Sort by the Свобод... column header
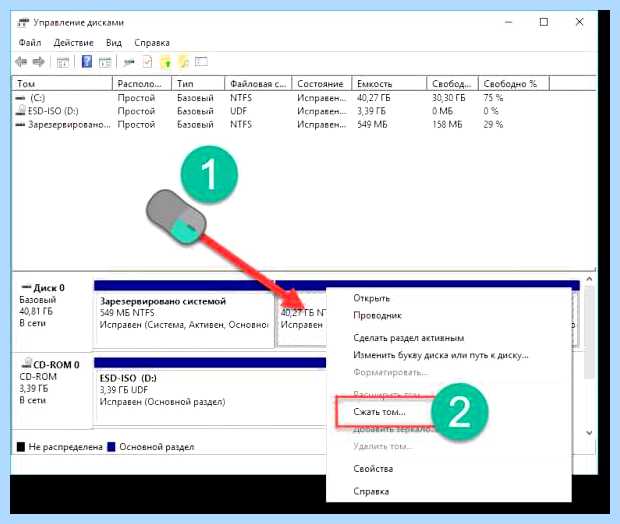The image size is (620, 524). (x=453, y=84)
